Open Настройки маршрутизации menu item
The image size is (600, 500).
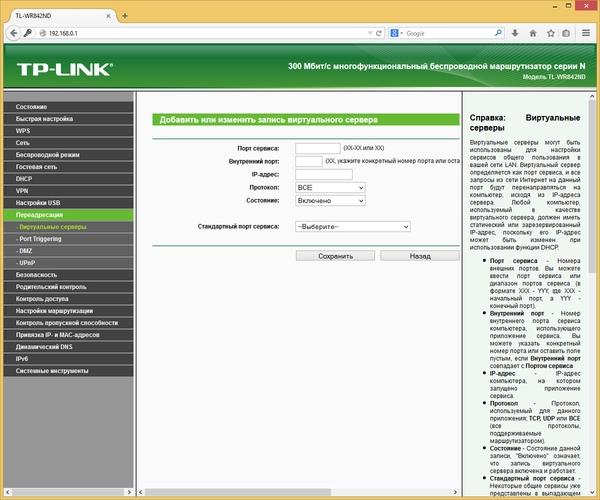[x=69, y=311]
